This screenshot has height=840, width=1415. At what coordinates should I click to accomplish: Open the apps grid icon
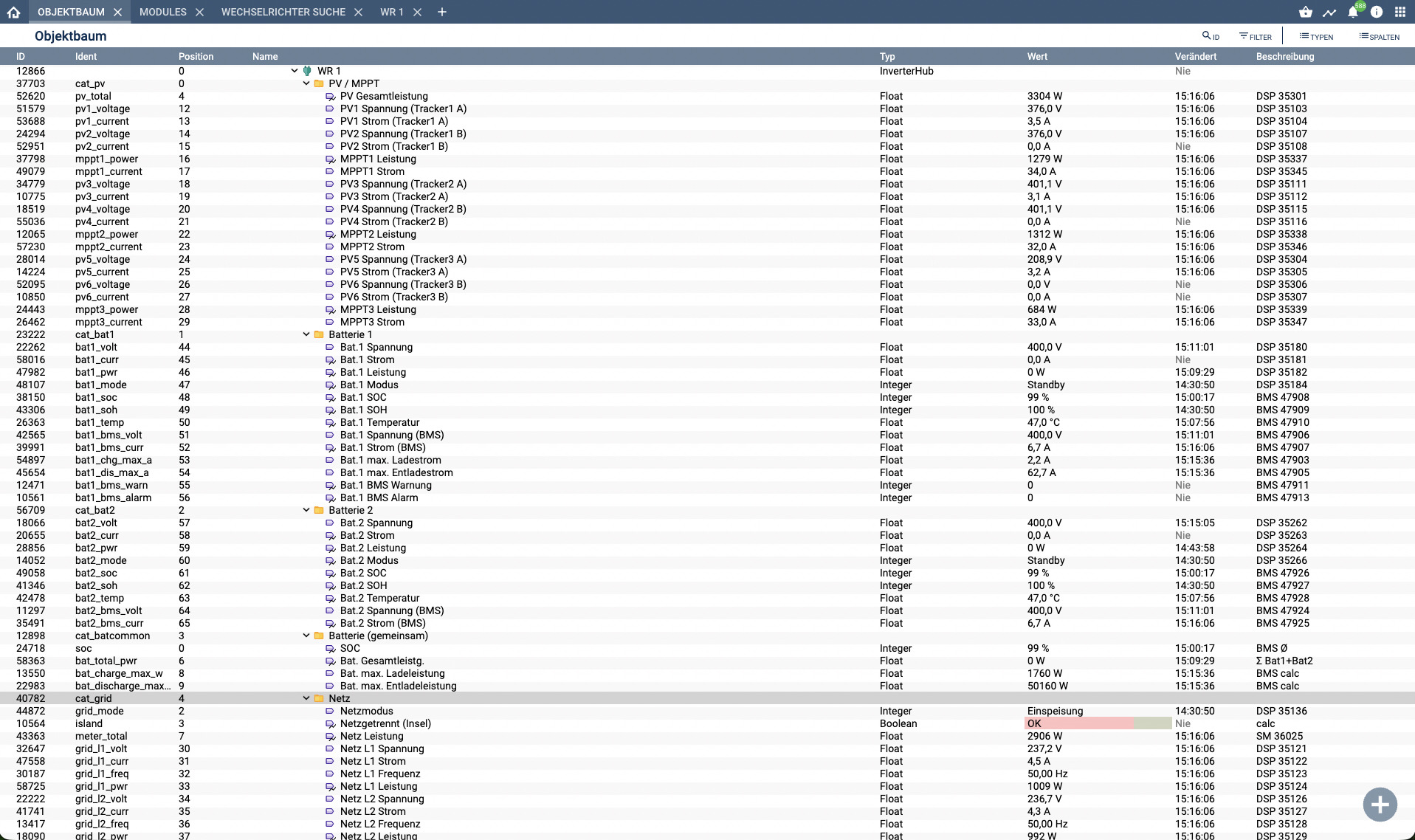coord(1400,12)
